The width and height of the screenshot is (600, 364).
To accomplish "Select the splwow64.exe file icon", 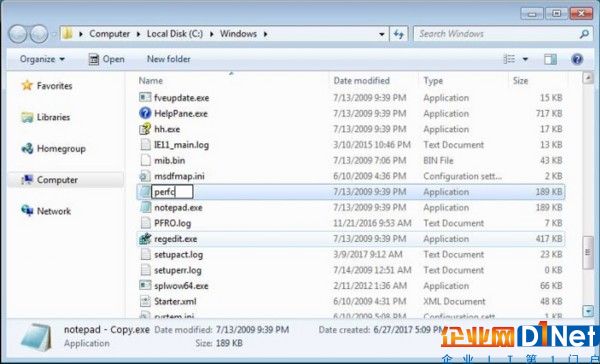I will pyautogui.click(x=145, y=286).
